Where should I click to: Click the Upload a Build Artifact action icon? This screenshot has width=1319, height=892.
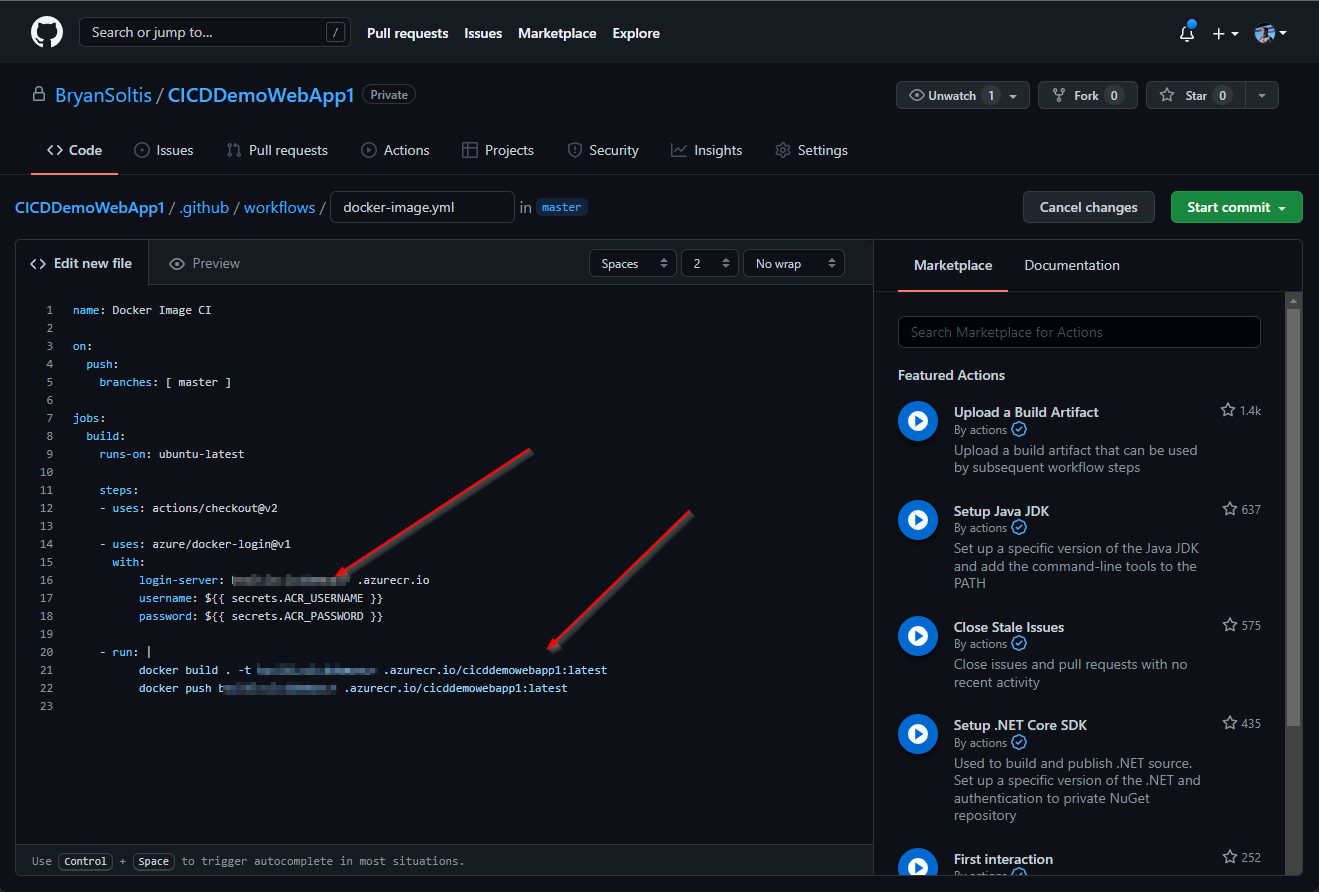click(917, 421)
